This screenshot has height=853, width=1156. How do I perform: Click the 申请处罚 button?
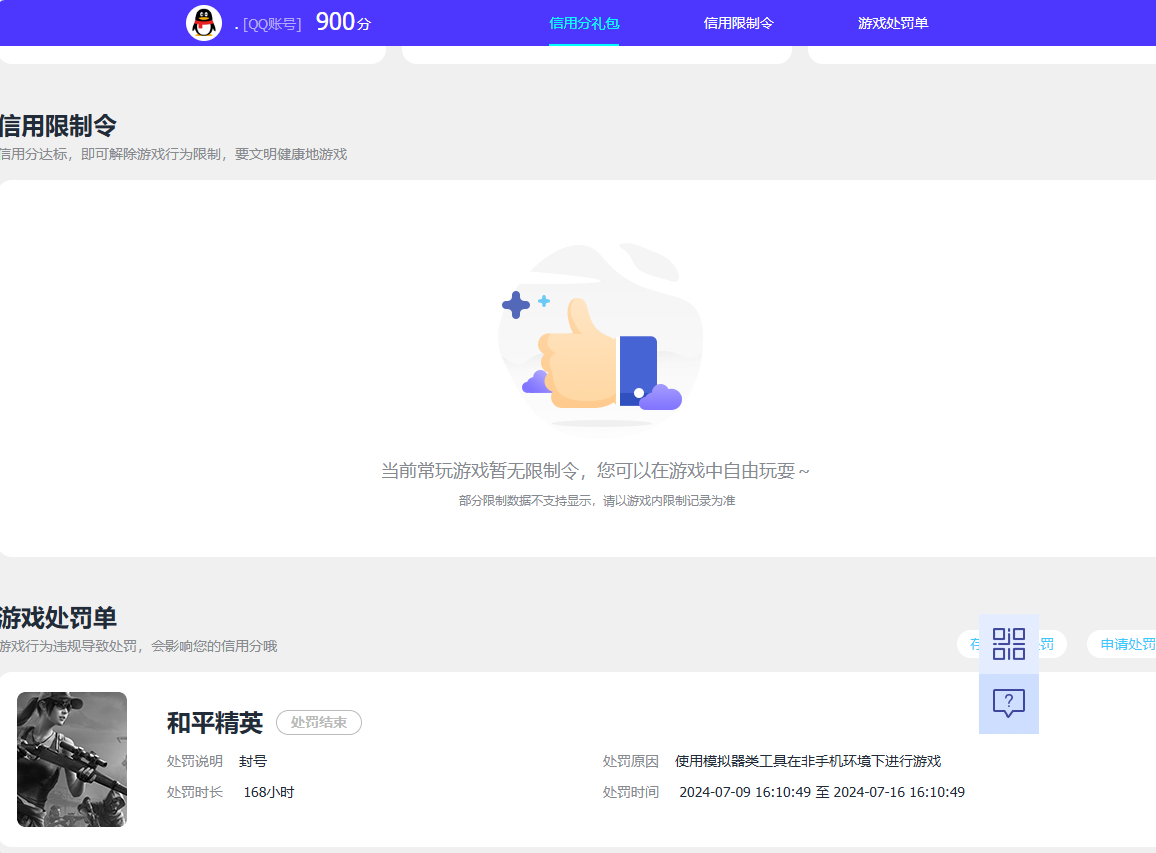1122,644
